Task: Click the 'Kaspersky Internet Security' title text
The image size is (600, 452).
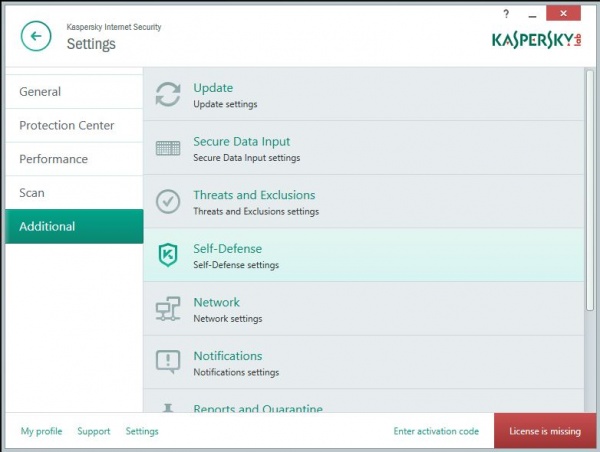Action: point(114,27)
